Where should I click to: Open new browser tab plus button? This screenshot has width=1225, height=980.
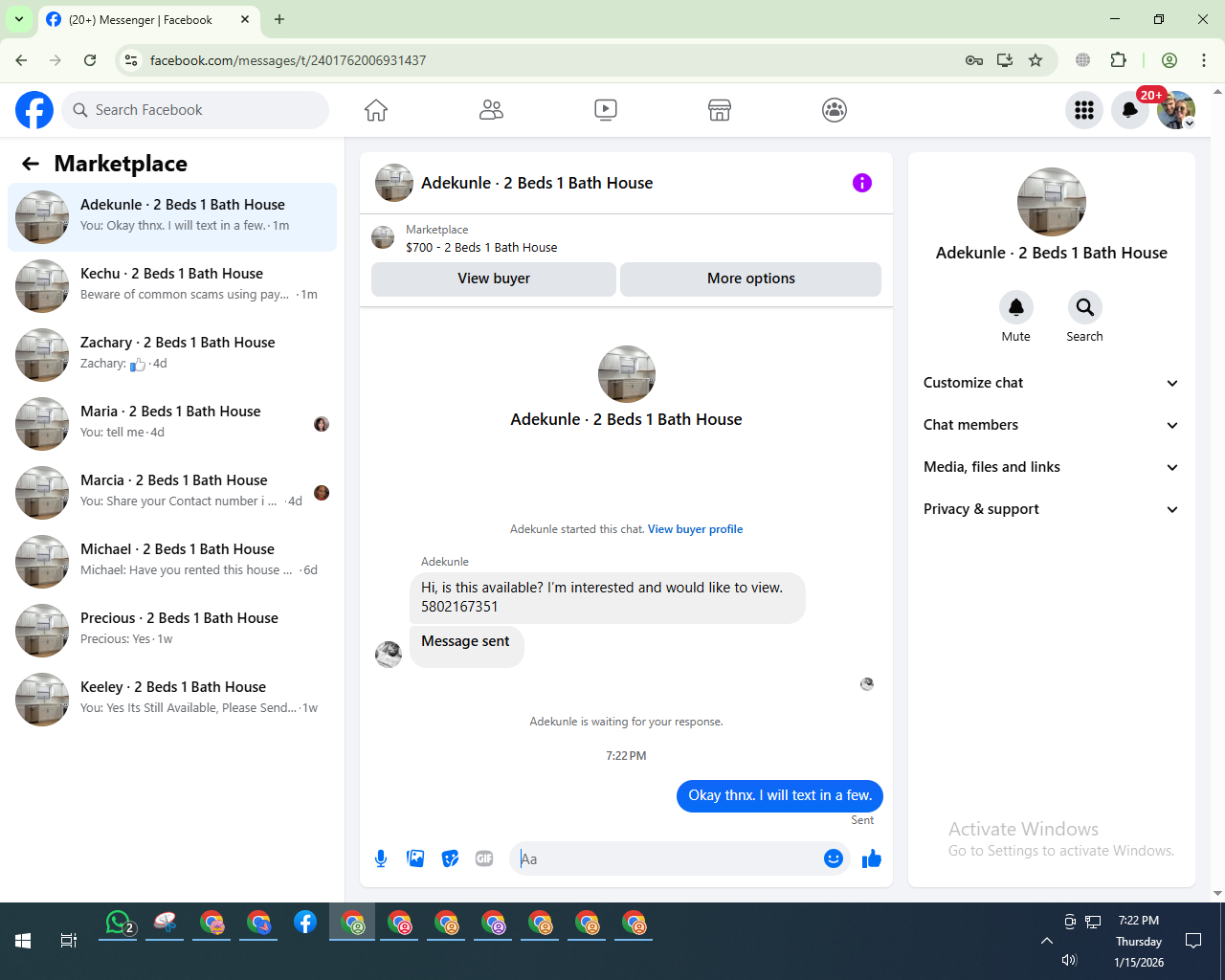[279, 19]
